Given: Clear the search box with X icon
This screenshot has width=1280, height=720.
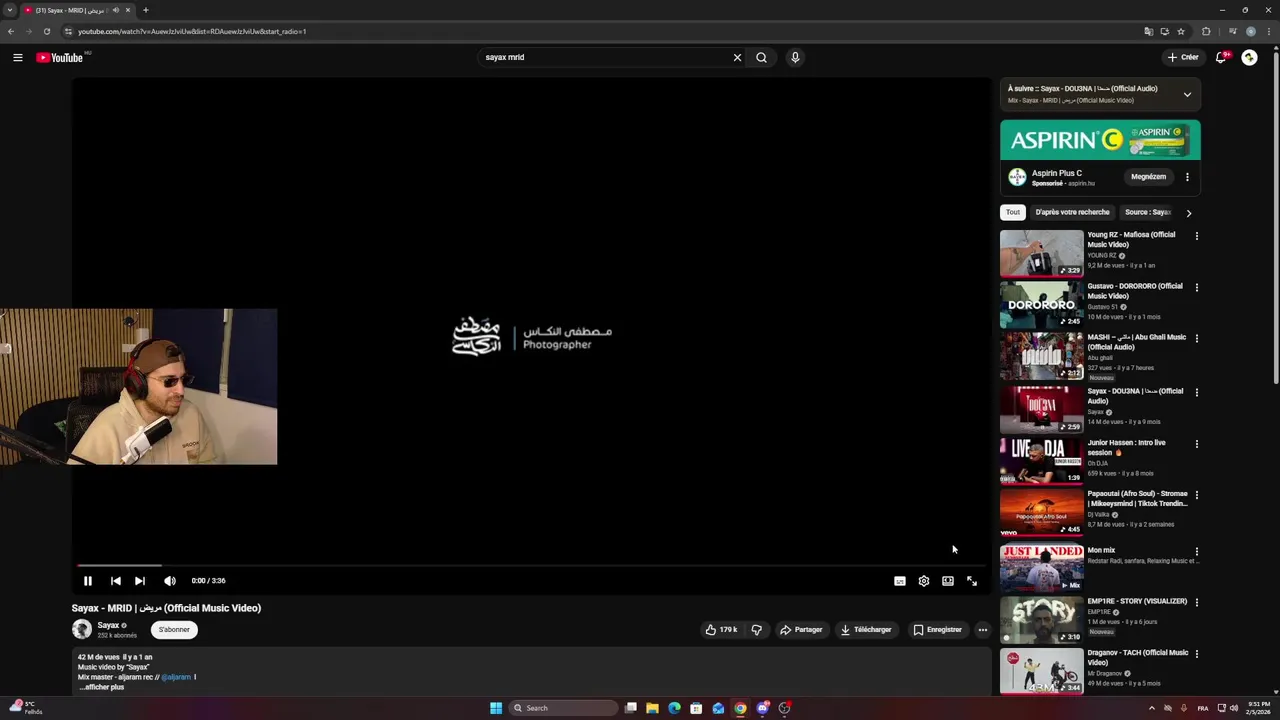Looking at the screenshot, I should pos(737,57).
